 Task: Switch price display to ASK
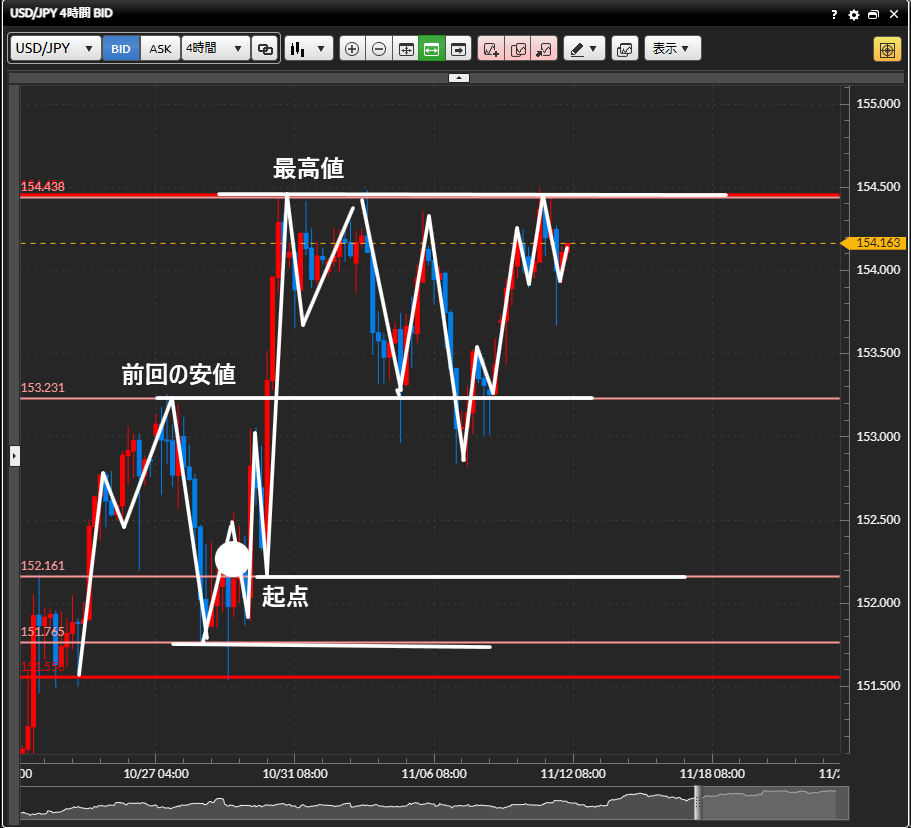click(x=160, y=48)
